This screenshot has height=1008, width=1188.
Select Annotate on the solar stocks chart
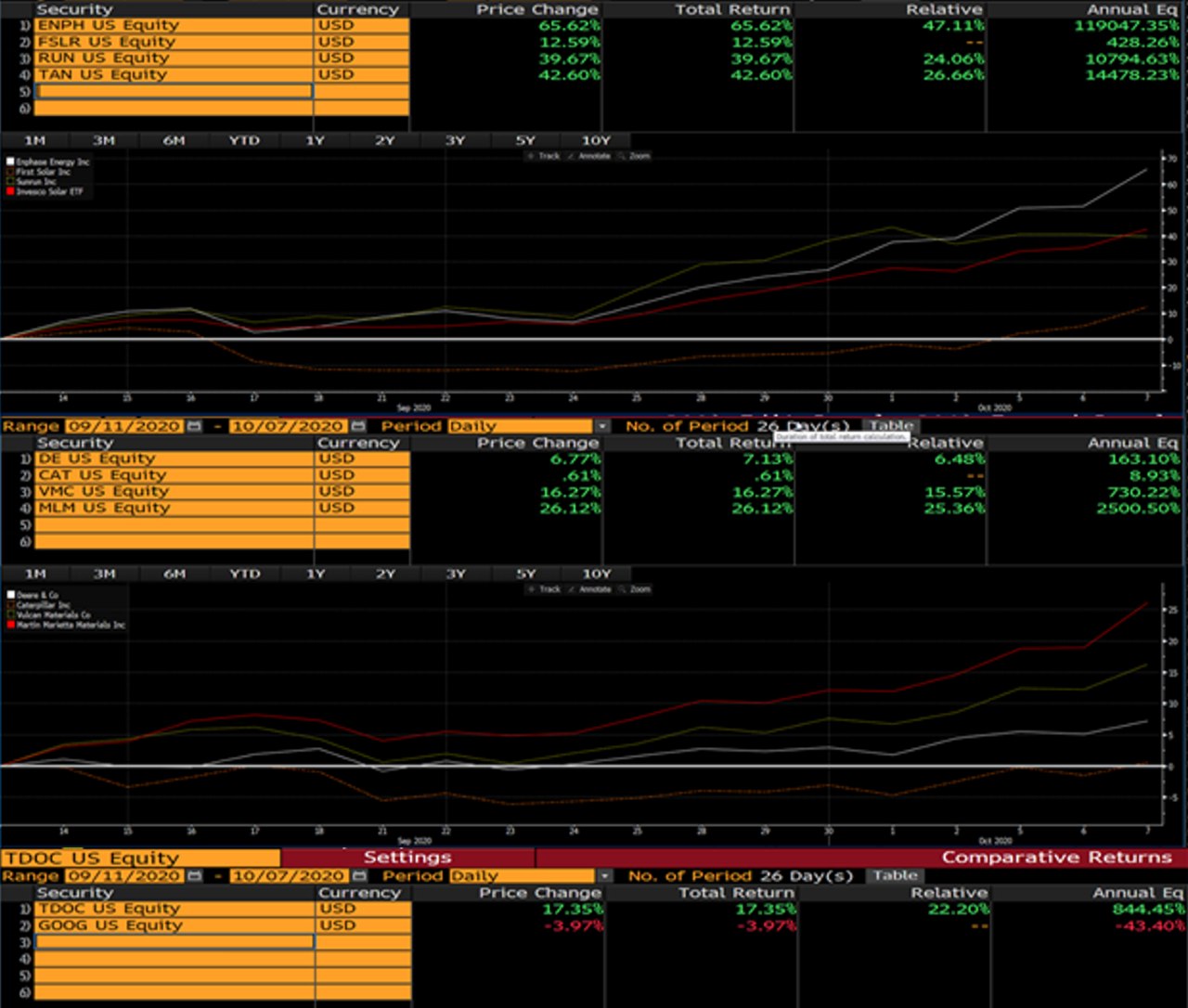tap(588, 156)
